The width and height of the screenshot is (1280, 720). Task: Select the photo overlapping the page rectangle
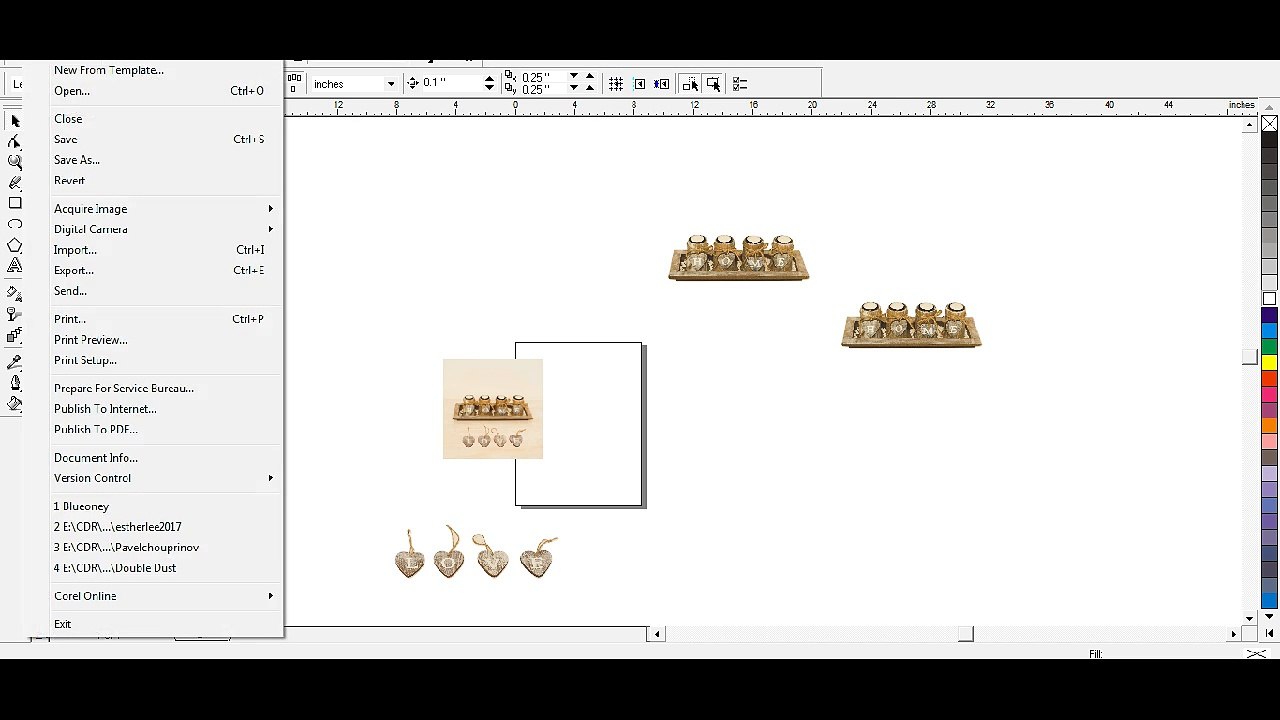pos(493,409)
